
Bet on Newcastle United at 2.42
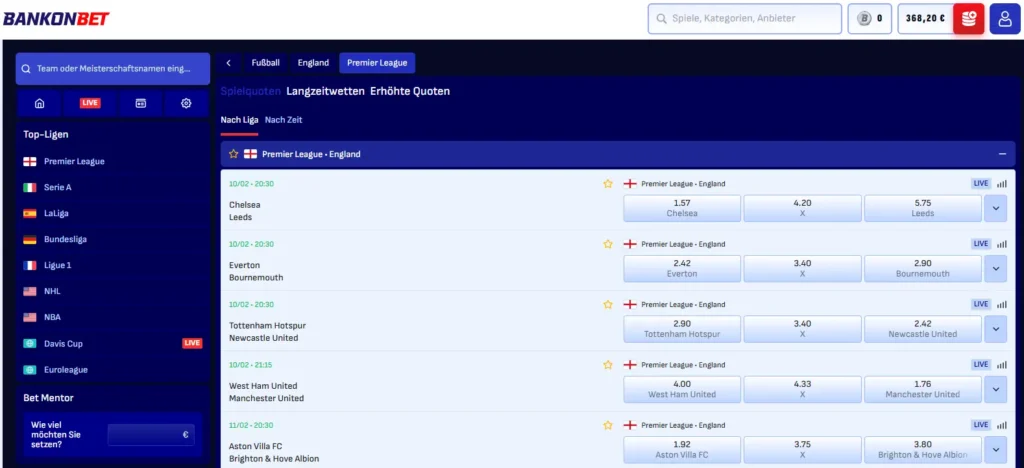[923, 329]
